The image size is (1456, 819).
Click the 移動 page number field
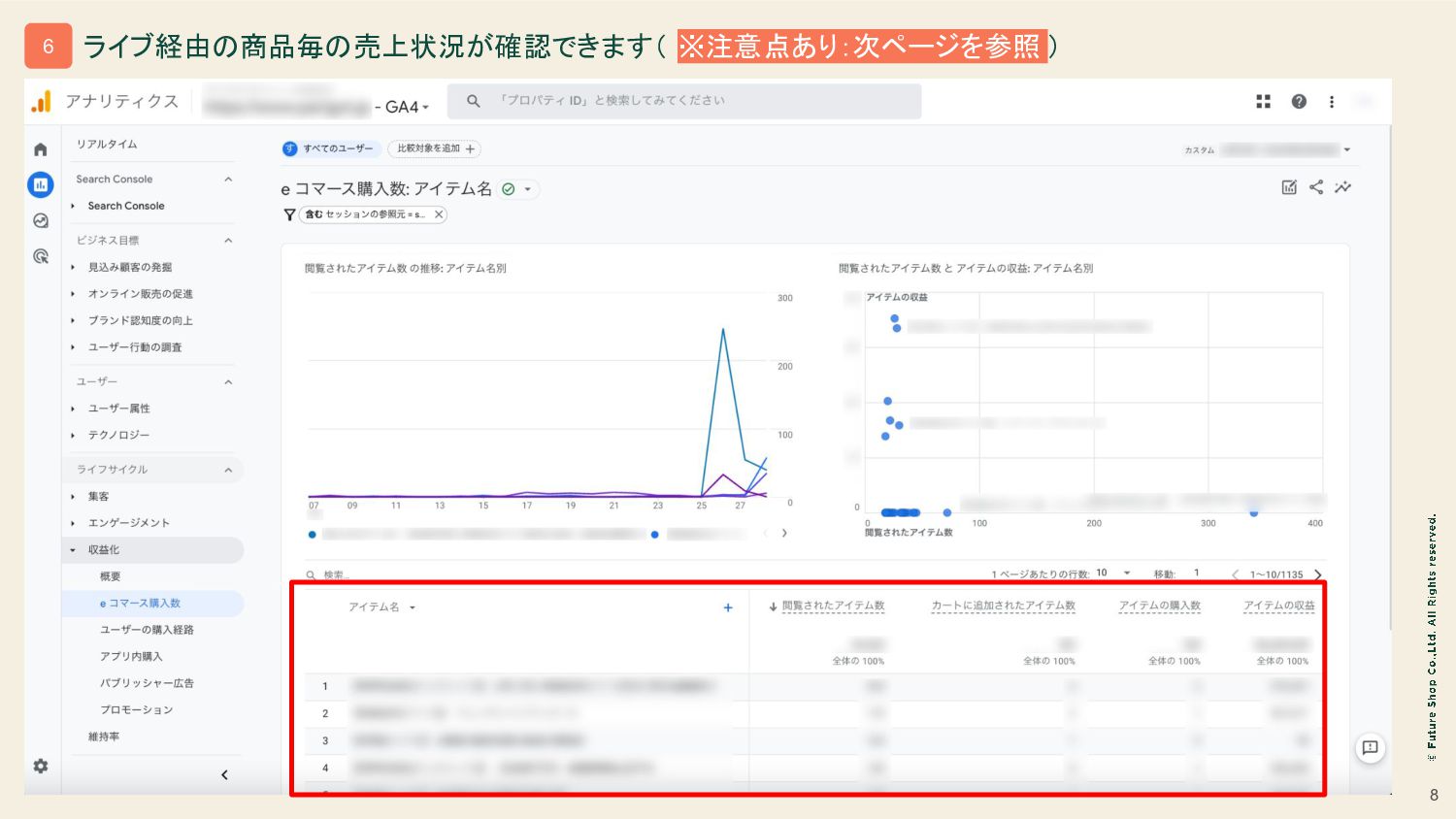coord(1197,573)
